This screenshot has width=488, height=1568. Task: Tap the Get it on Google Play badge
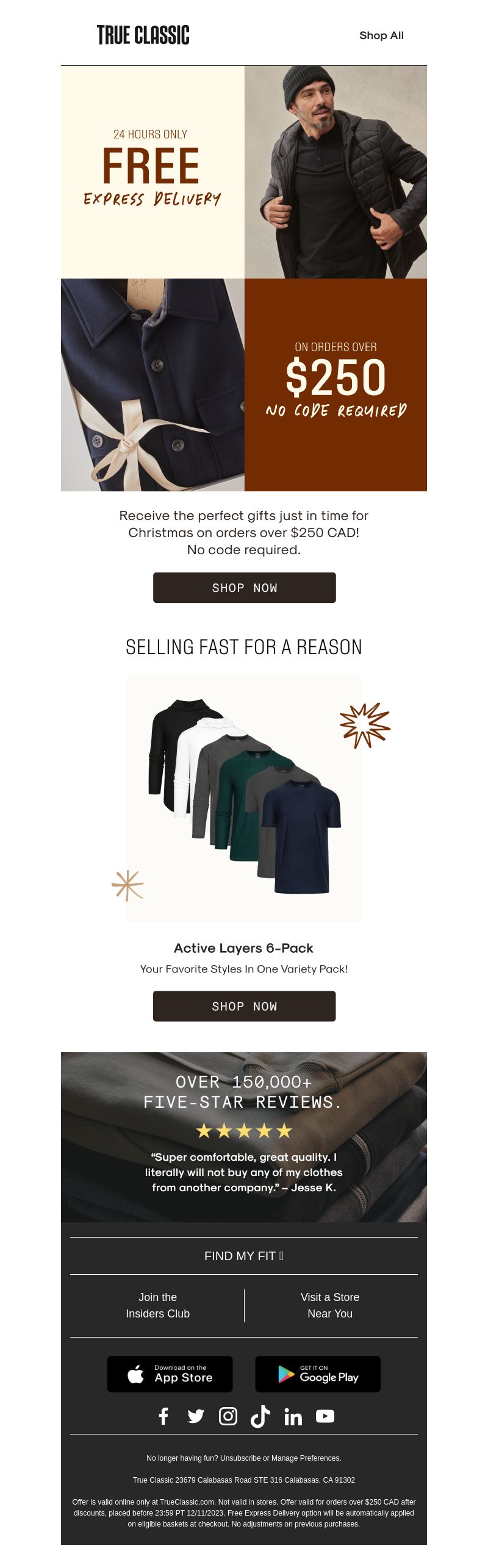318,1374
